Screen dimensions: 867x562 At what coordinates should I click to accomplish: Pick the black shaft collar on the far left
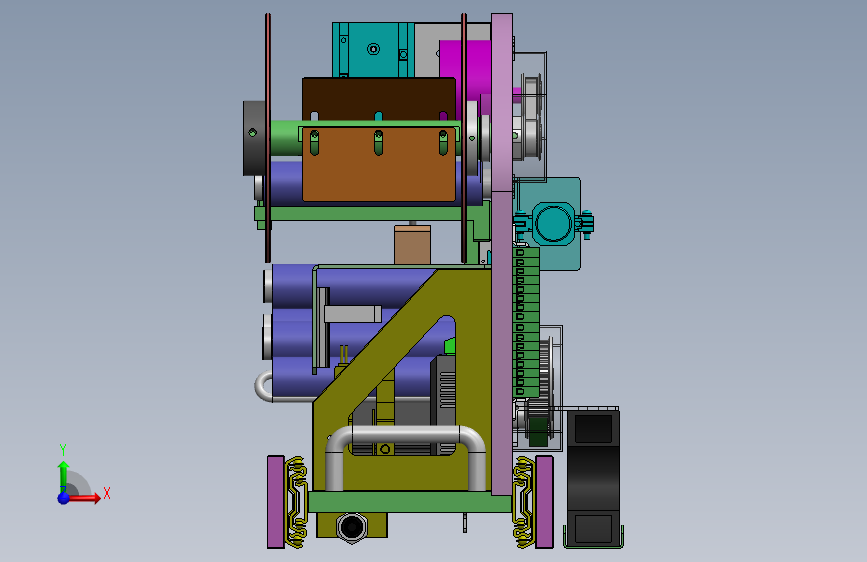pos(255,138)
